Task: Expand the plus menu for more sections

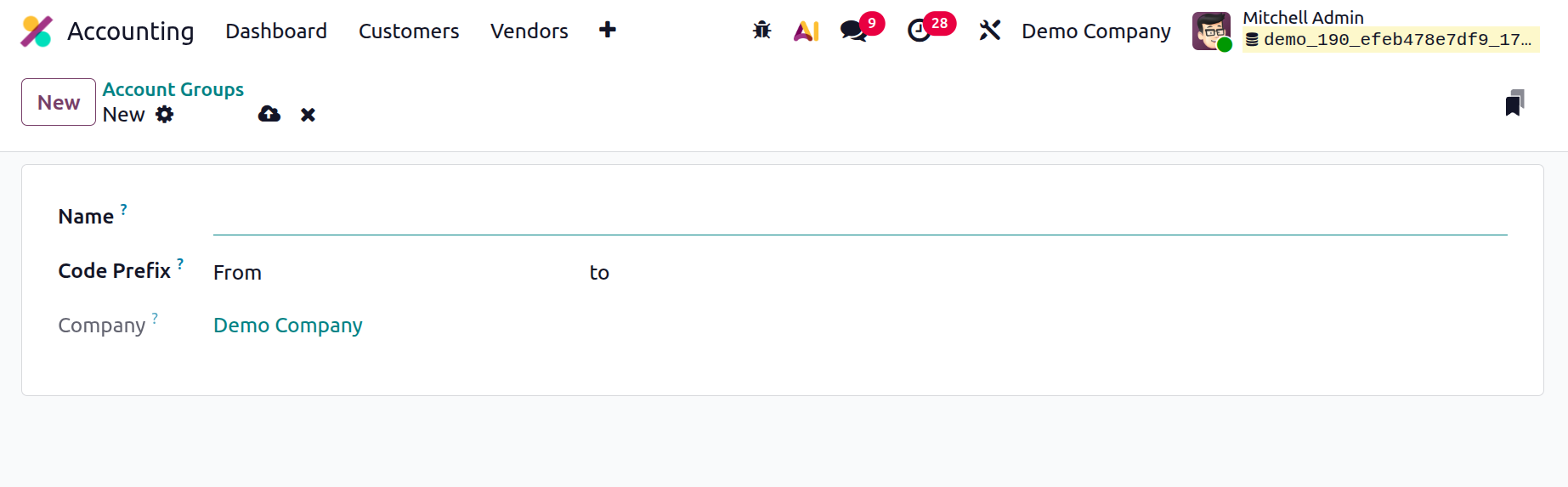Action: (607, 31)
